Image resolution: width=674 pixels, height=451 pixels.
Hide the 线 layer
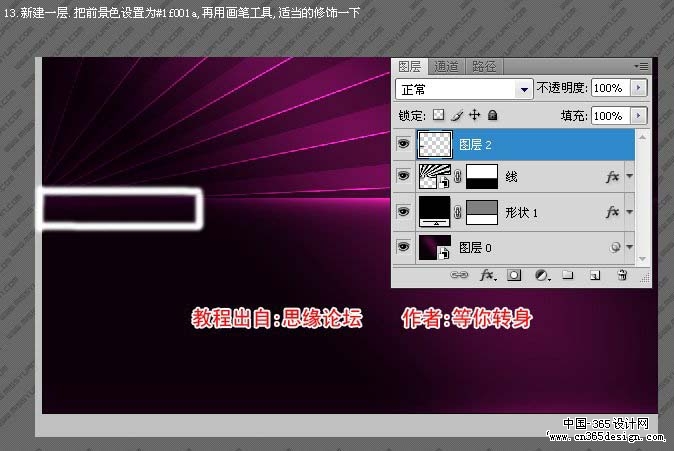pyautogui.click(x=403, y=176)
